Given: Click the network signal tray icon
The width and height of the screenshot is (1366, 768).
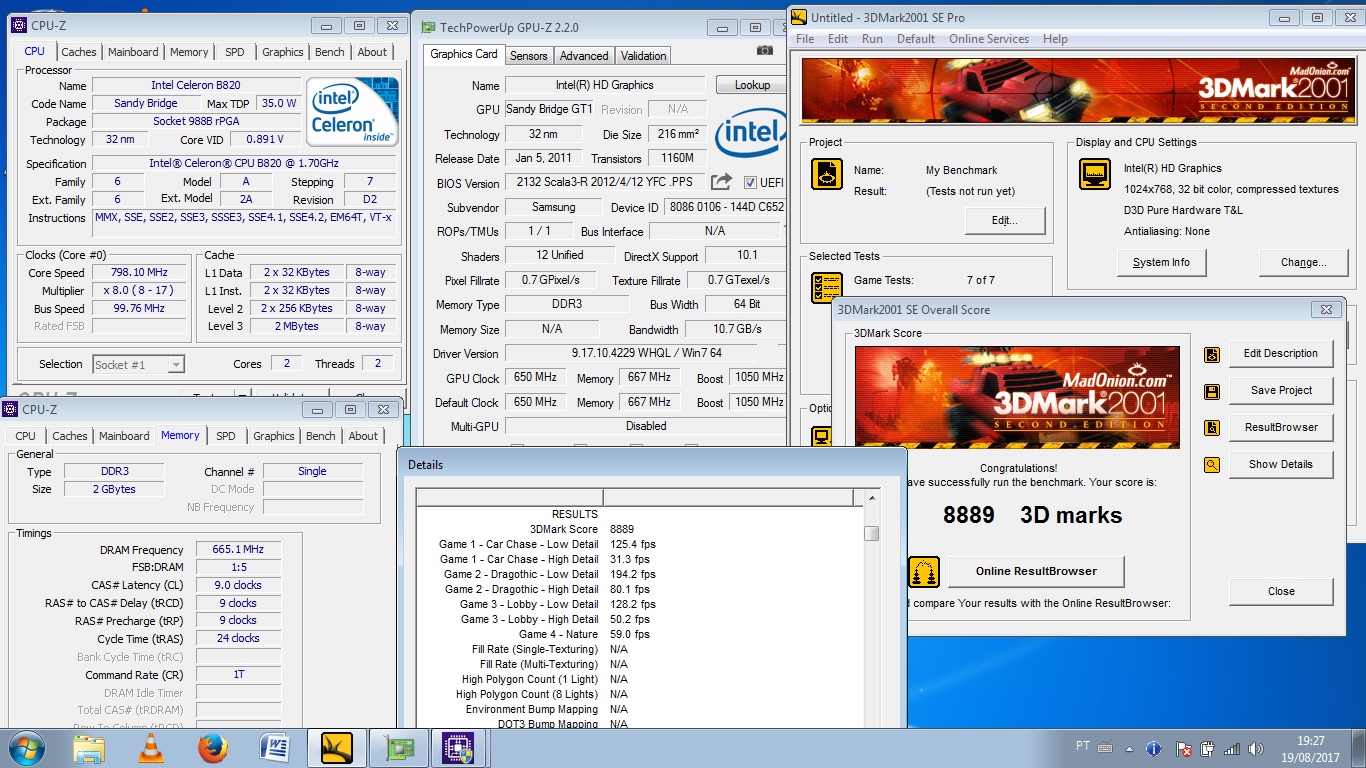Looking at the screenshot, I should (x=1232, y=748).
